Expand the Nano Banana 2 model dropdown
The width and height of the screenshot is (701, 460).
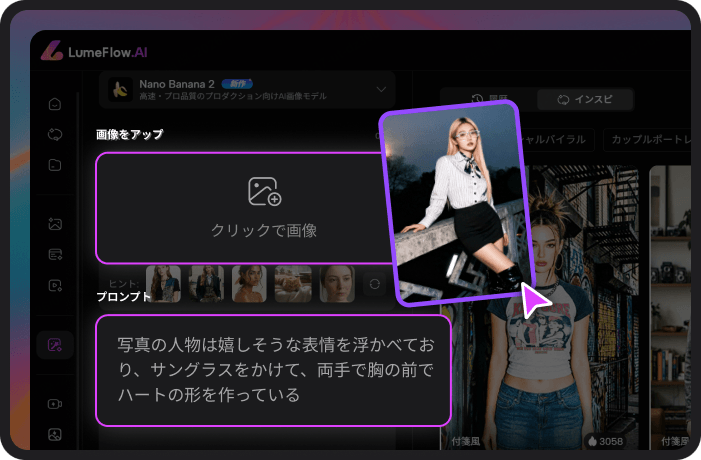click(381, 89)
